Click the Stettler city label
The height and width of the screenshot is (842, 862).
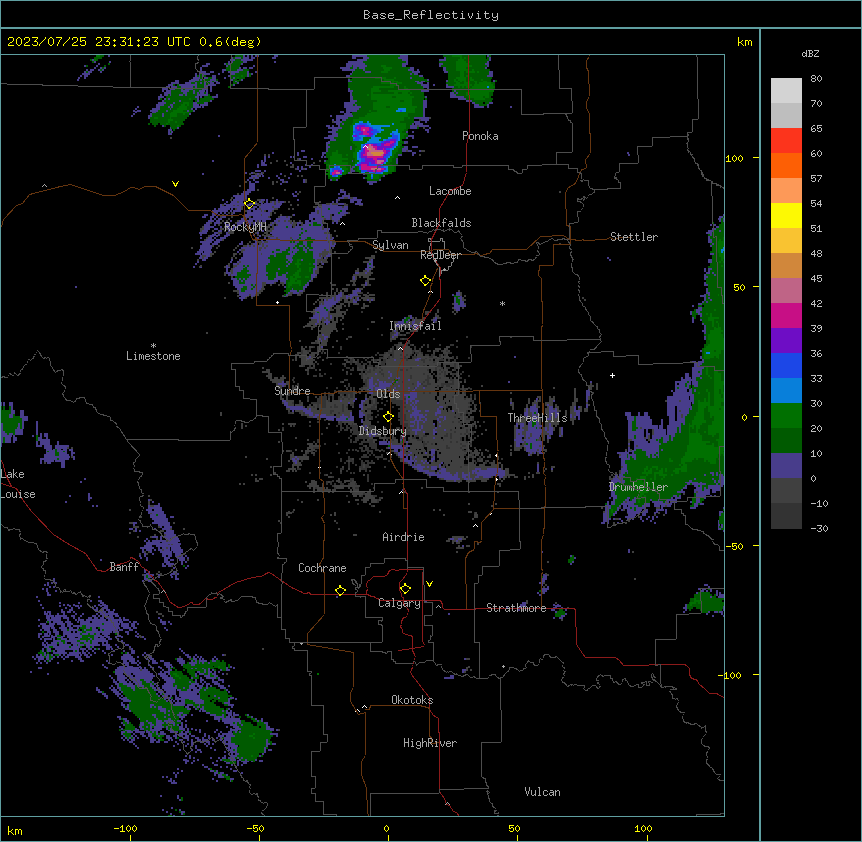pos(634,237)
